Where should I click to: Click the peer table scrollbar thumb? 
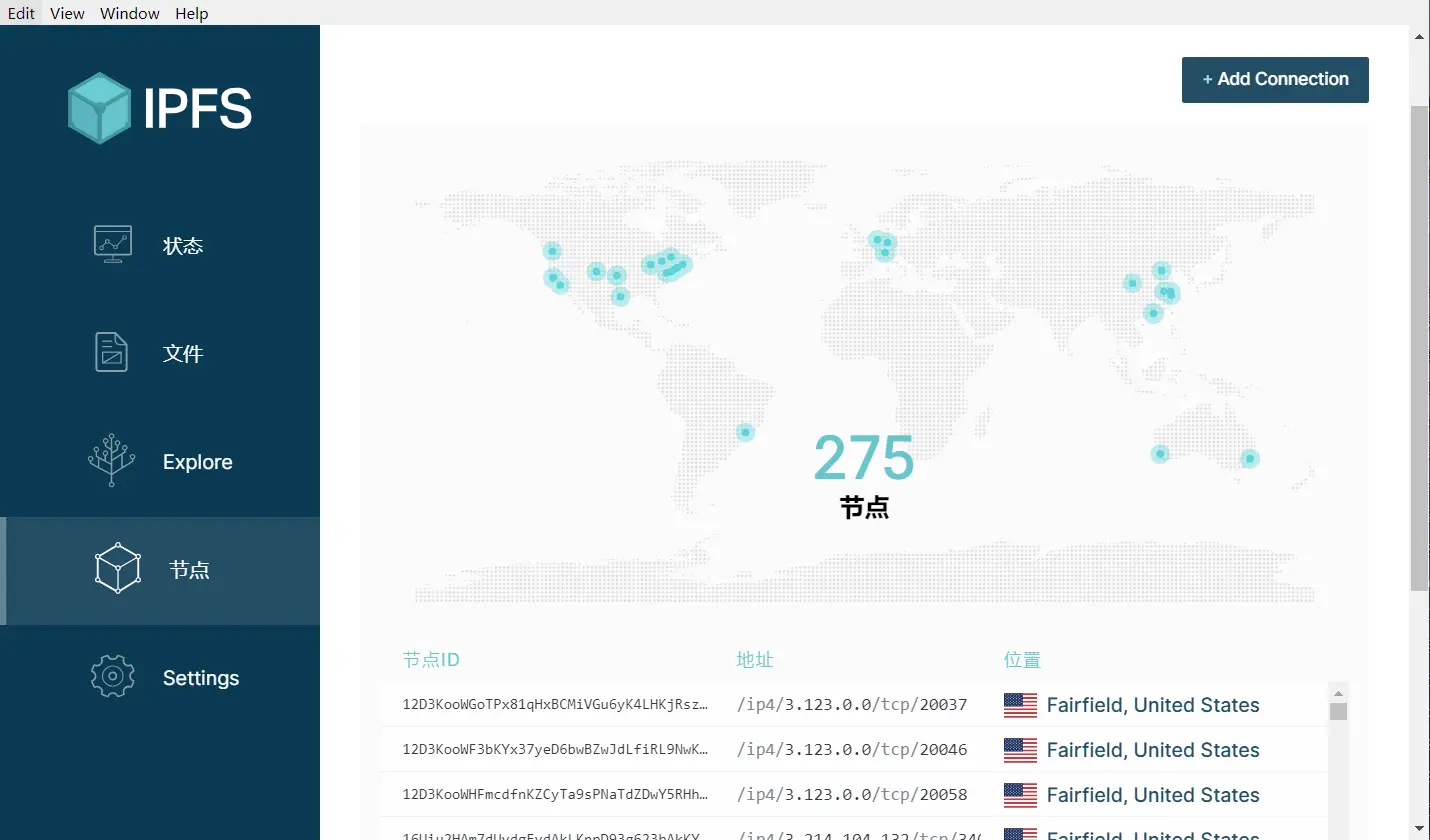coord(1339,712)
